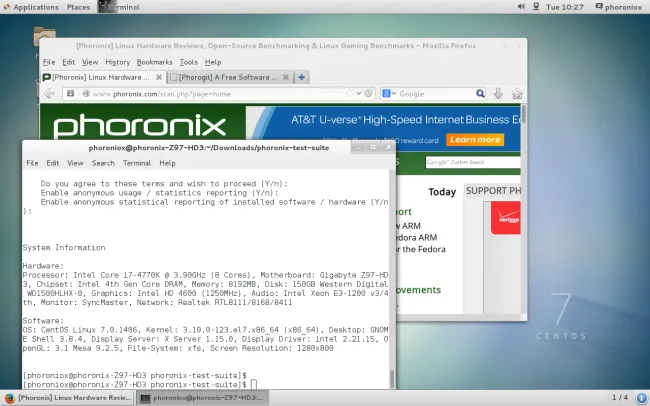Open terminal Help menu

pyautogui.click(x=167, y=163)
